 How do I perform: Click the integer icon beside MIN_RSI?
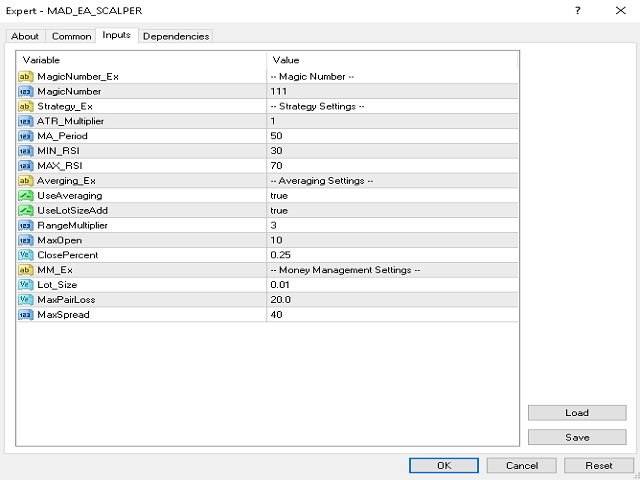[x=26, y=151]
